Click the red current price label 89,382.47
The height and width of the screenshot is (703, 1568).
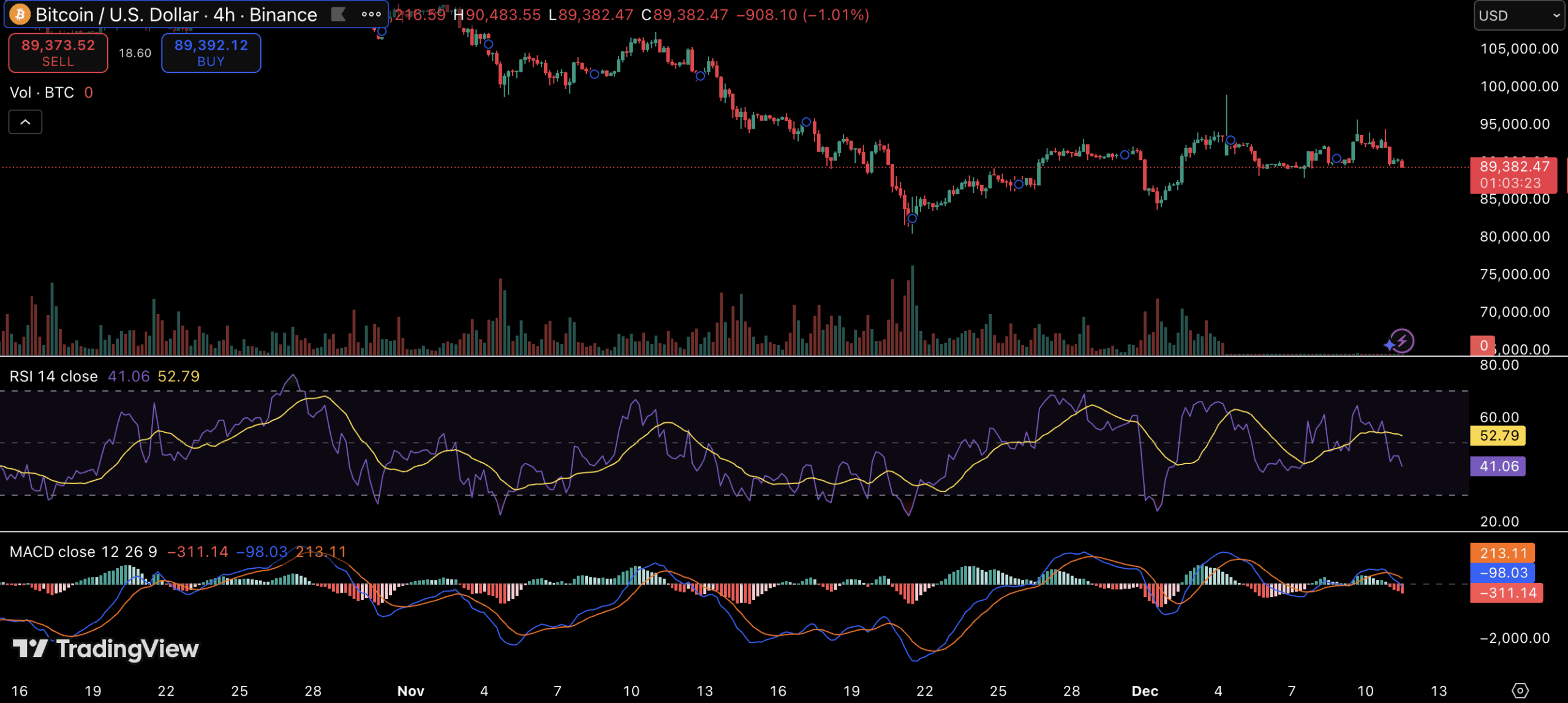(x=1513, y=174)
